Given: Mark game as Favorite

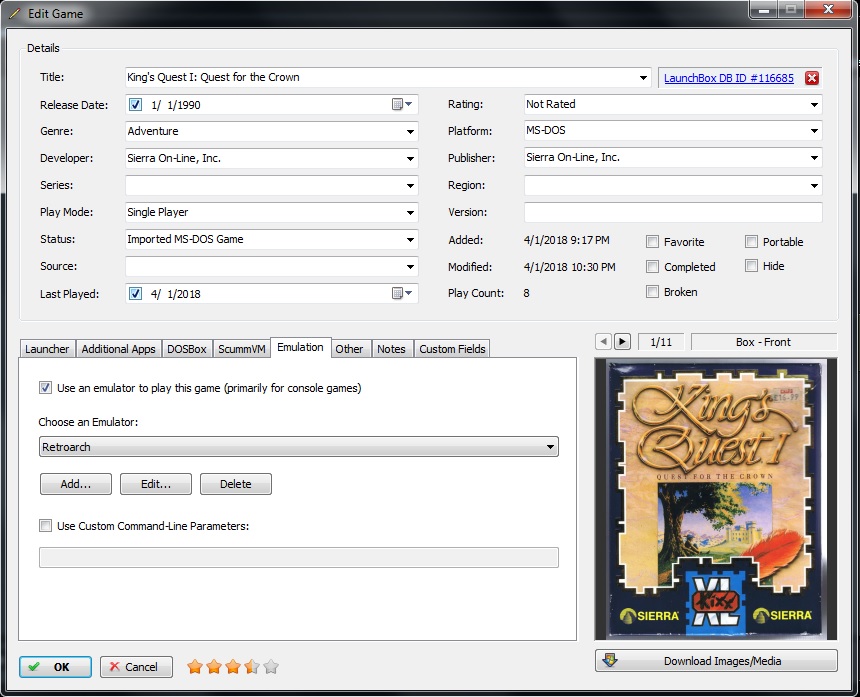Looking at the screenshot, I should click(x=652, y=242).
